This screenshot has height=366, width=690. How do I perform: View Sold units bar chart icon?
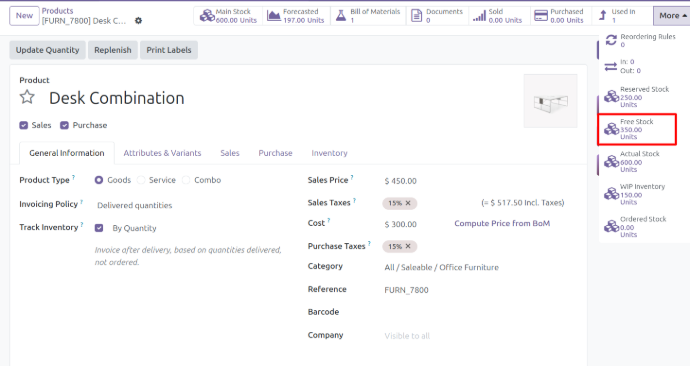point(479,16)
